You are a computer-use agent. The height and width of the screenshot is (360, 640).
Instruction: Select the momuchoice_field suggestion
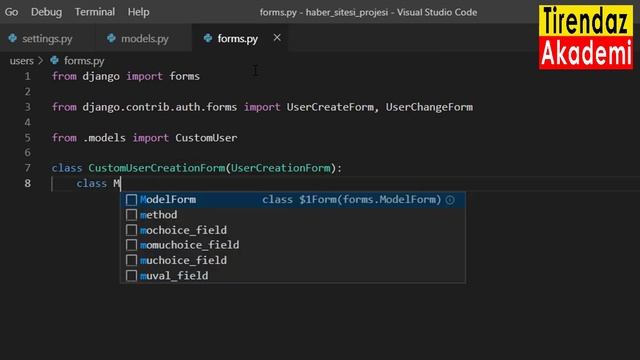pyautogui.click(x=293, y=245)
